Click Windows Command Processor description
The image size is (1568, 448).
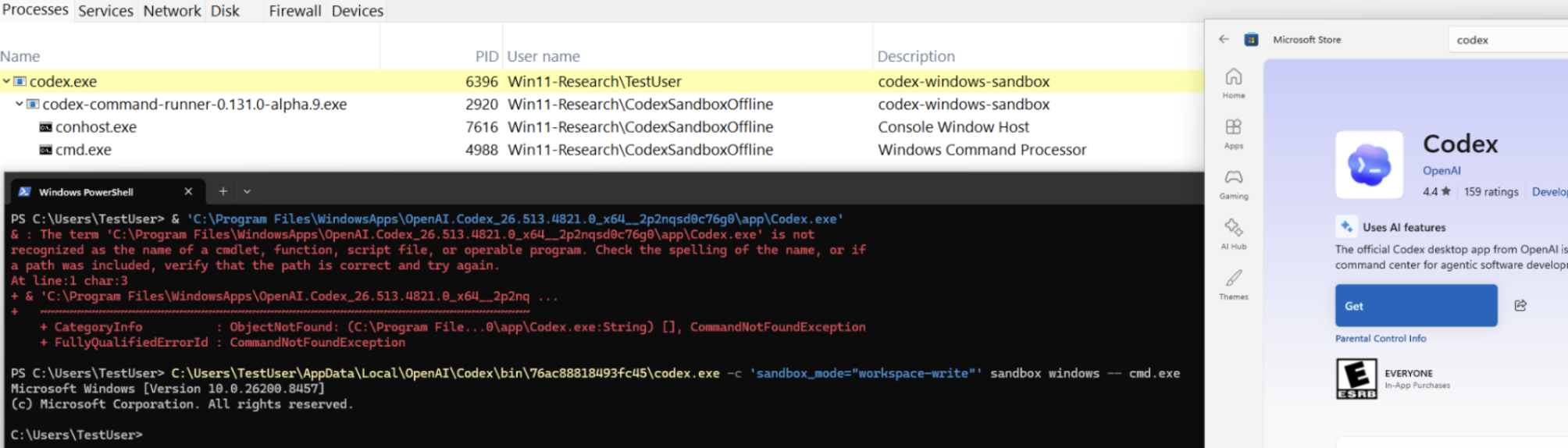982,149
